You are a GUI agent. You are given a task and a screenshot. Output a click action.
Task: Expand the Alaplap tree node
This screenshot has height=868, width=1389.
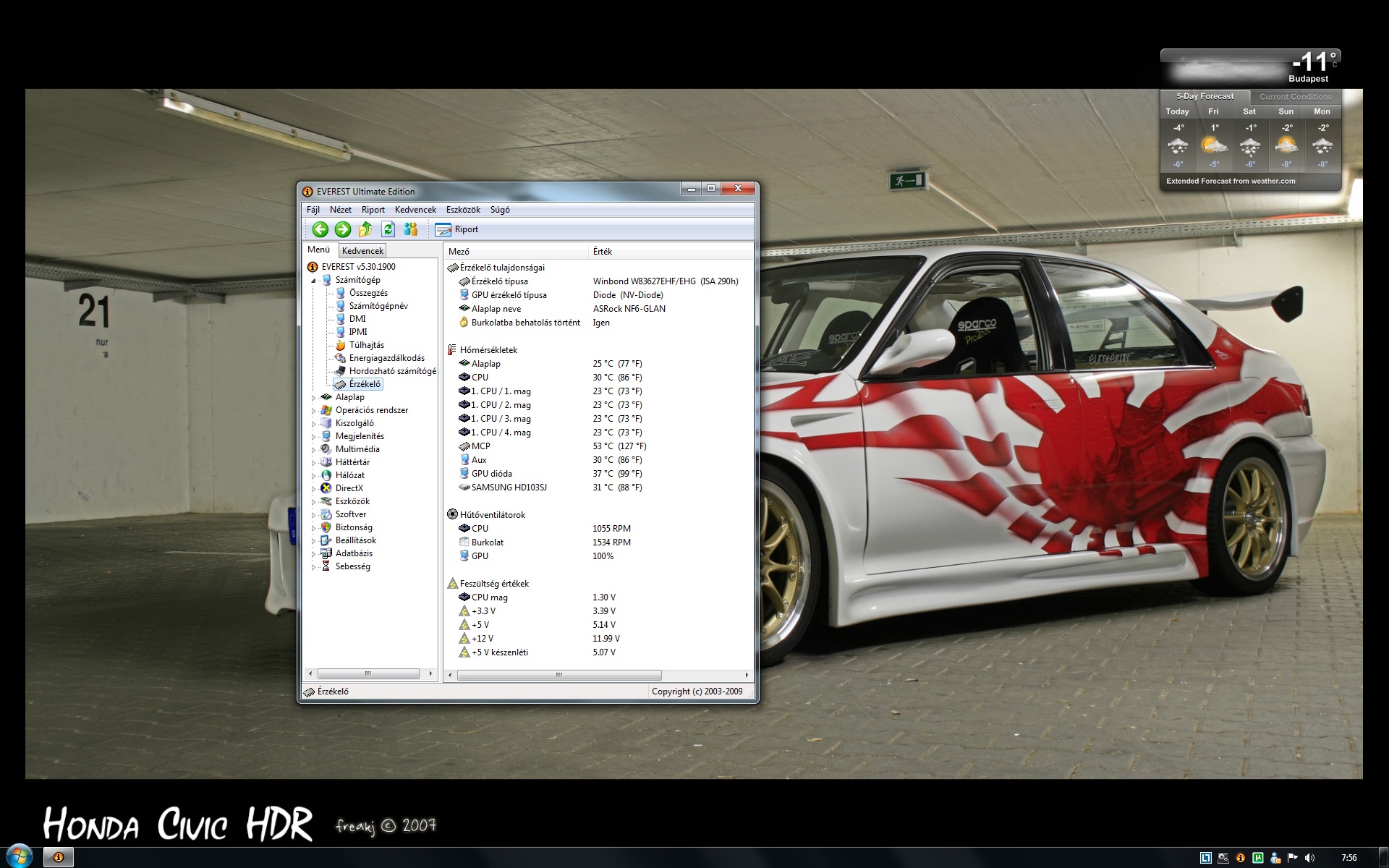click(314, 398)
